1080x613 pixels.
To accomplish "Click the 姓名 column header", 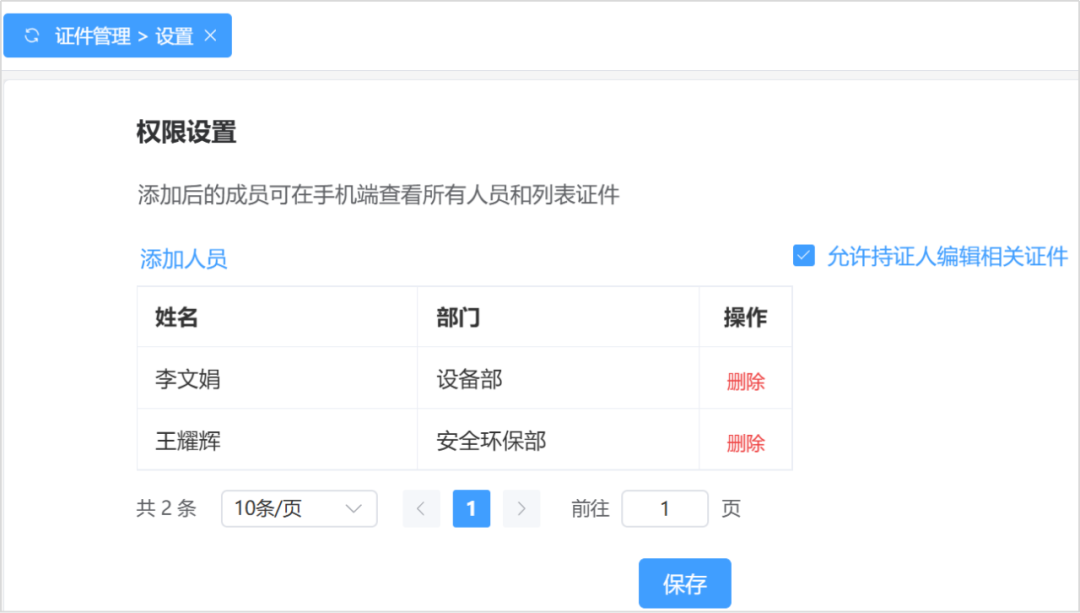I will point(177,318).
